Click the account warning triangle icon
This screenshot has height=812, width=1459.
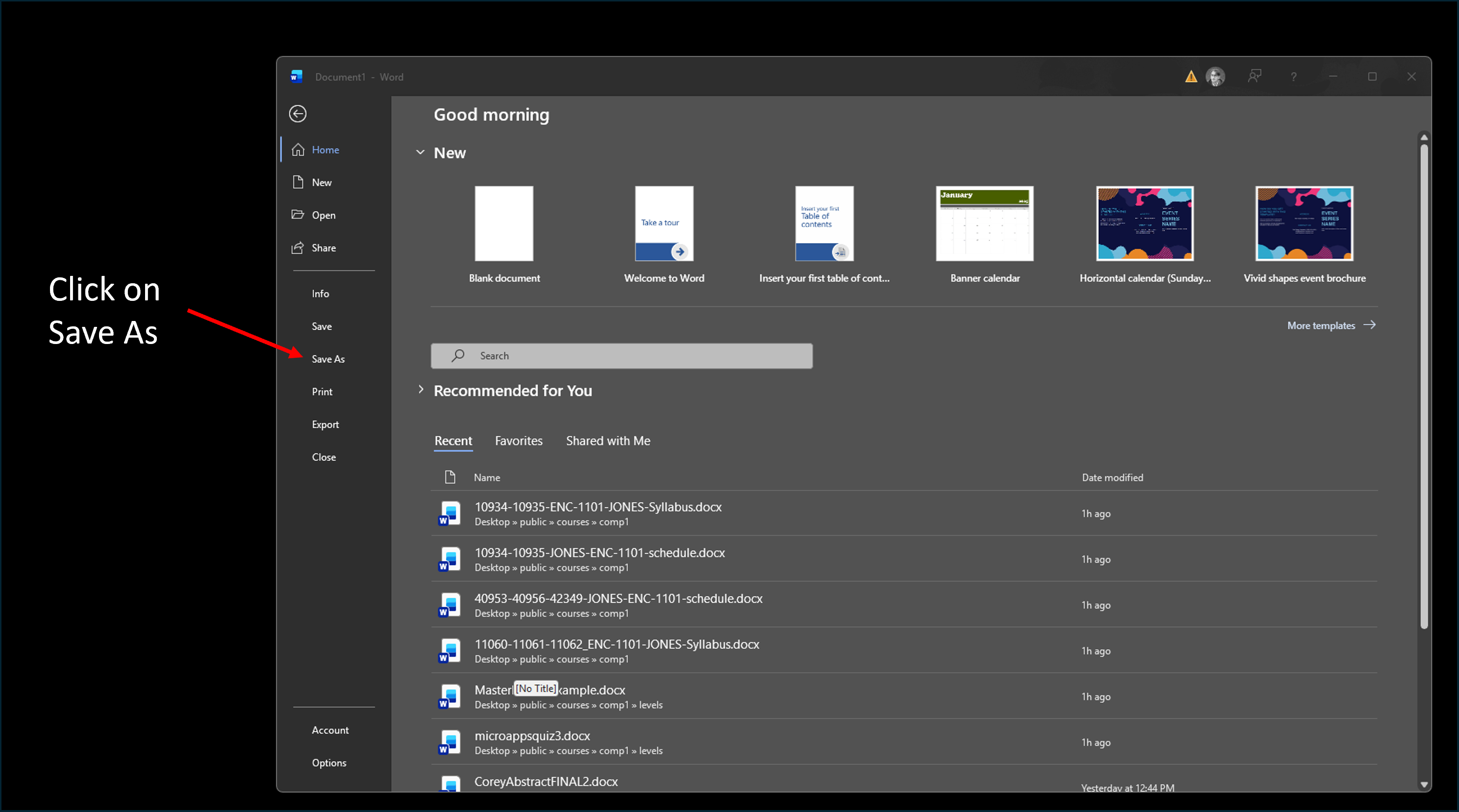click(x=1190, y=76)
